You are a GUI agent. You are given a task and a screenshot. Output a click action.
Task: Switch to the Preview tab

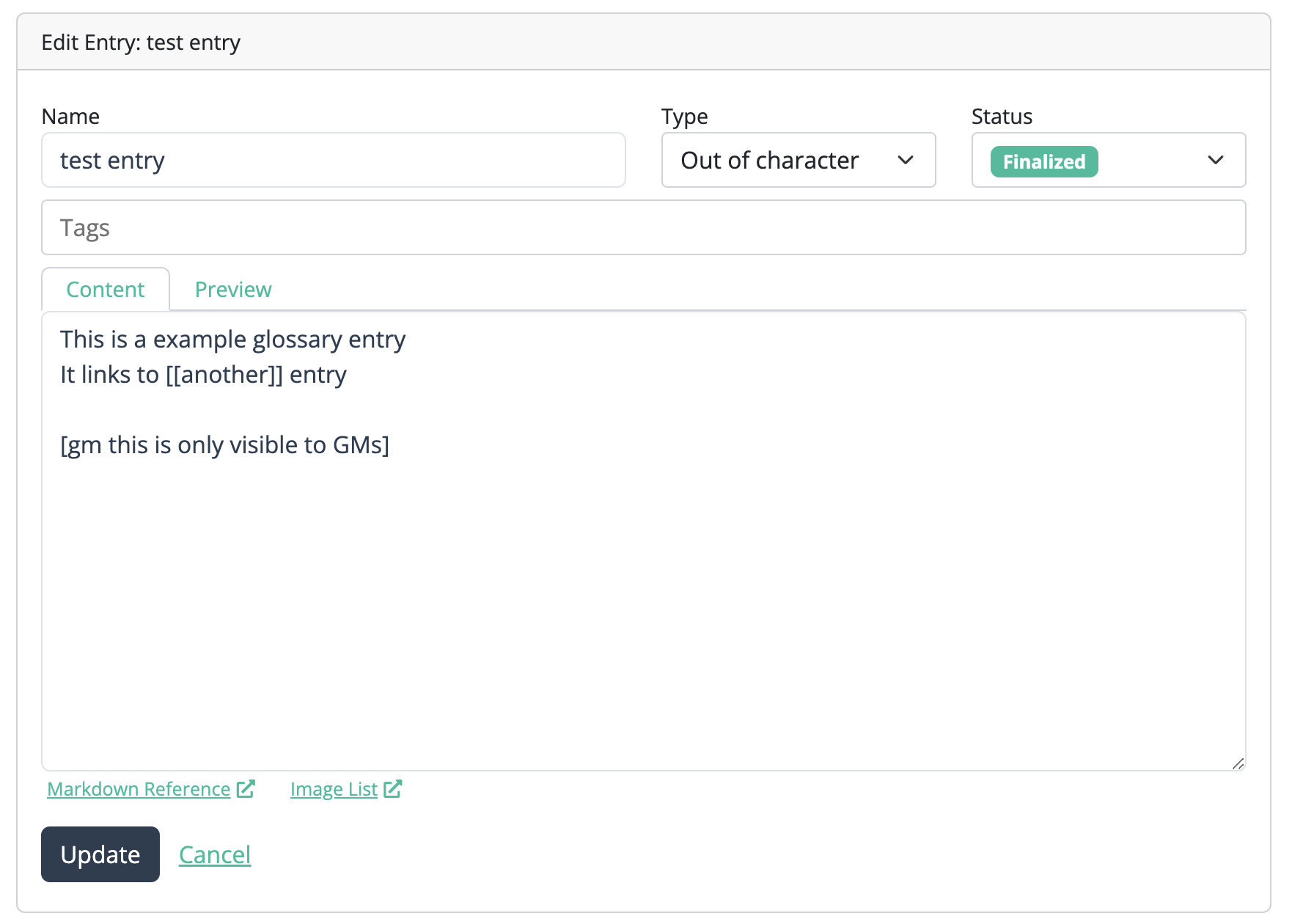233,290
